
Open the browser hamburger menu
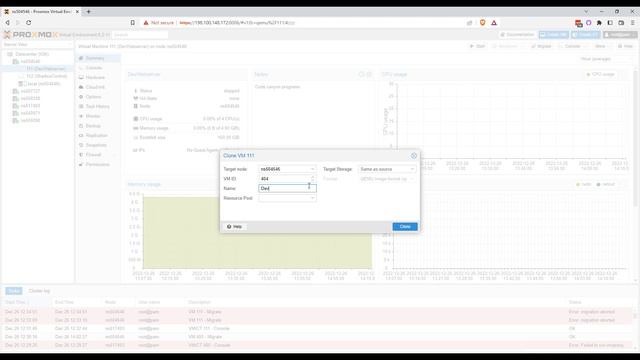[x=633, y=23]
